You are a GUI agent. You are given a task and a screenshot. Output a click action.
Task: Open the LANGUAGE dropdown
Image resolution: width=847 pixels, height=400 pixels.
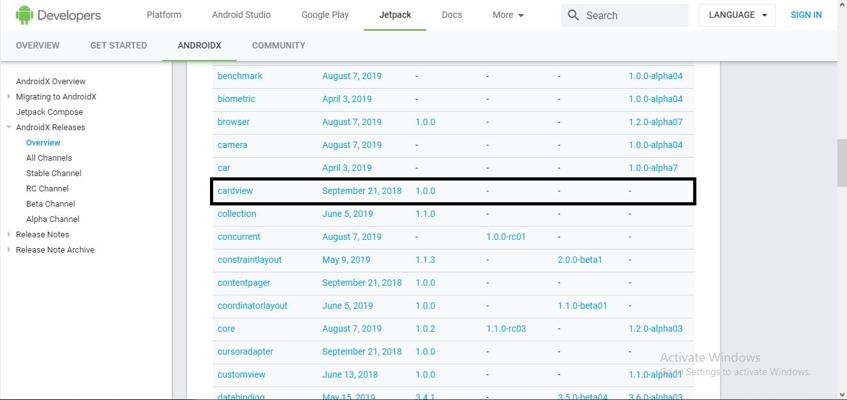click(737, 15)
